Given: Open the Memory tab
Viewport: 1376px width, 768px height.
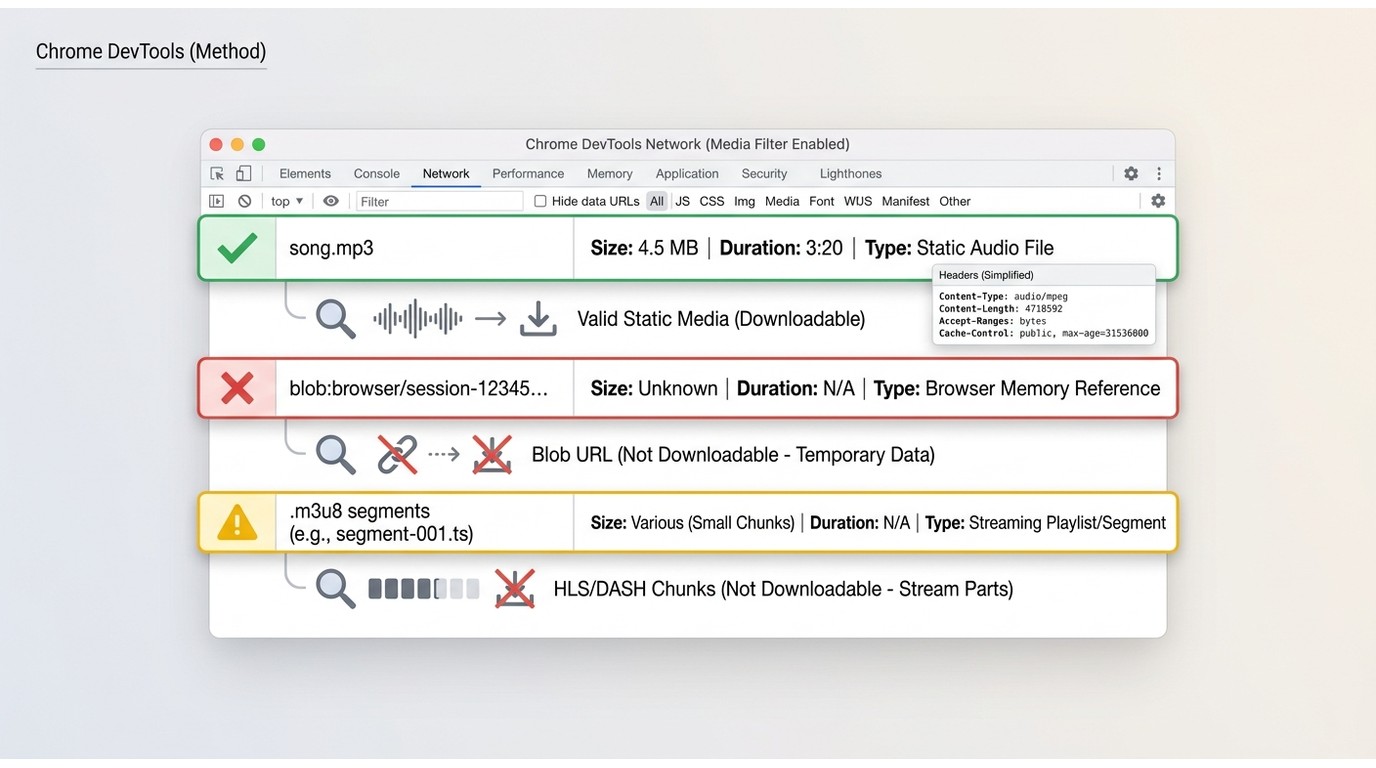Looking at the screenshot, I should pos(610,174).
